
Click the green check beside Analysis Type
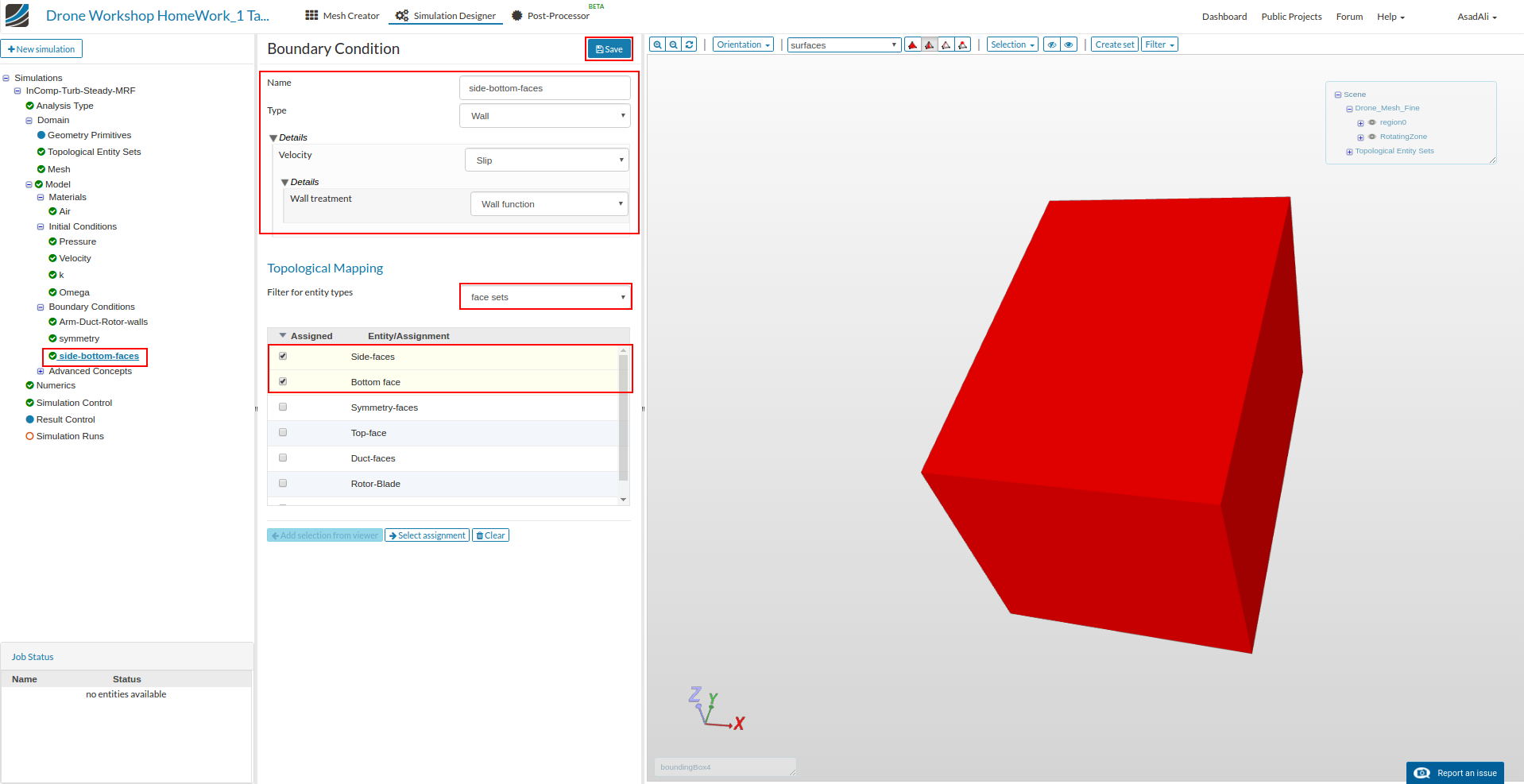tap(29, 106)
